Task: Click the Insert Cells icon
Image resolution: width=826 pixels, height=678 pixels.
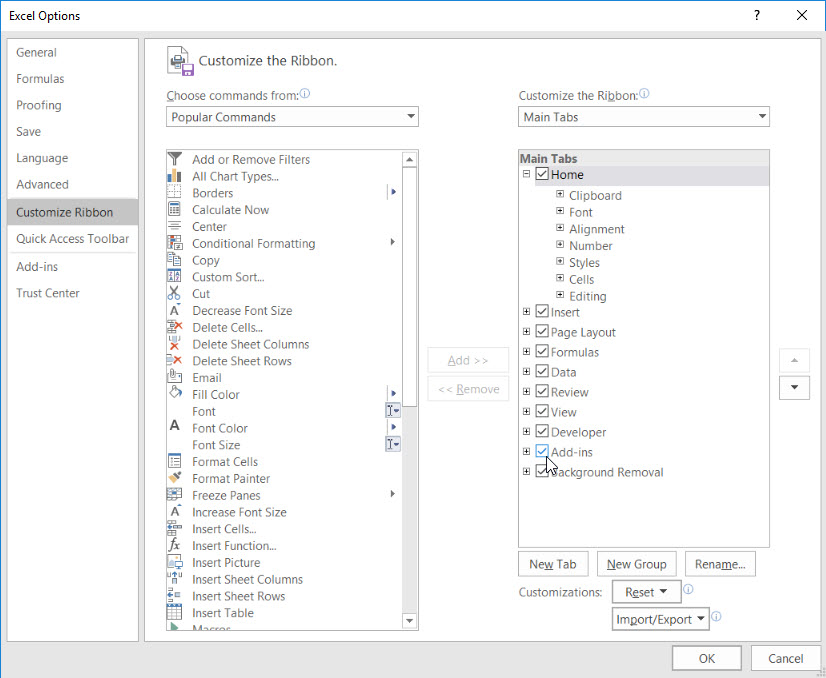Action: tap(174, 528)
